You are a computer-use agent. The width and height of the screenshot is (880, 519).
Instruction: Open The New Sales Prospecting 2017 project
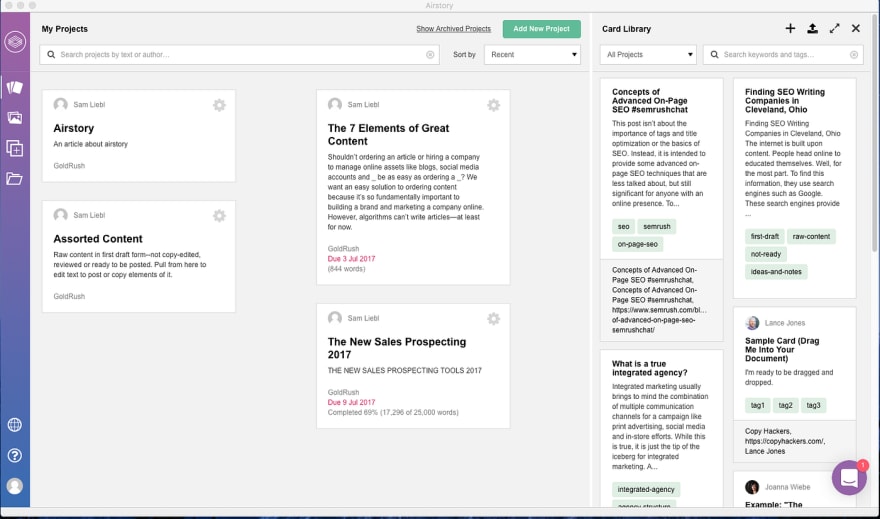click(397, 348)
